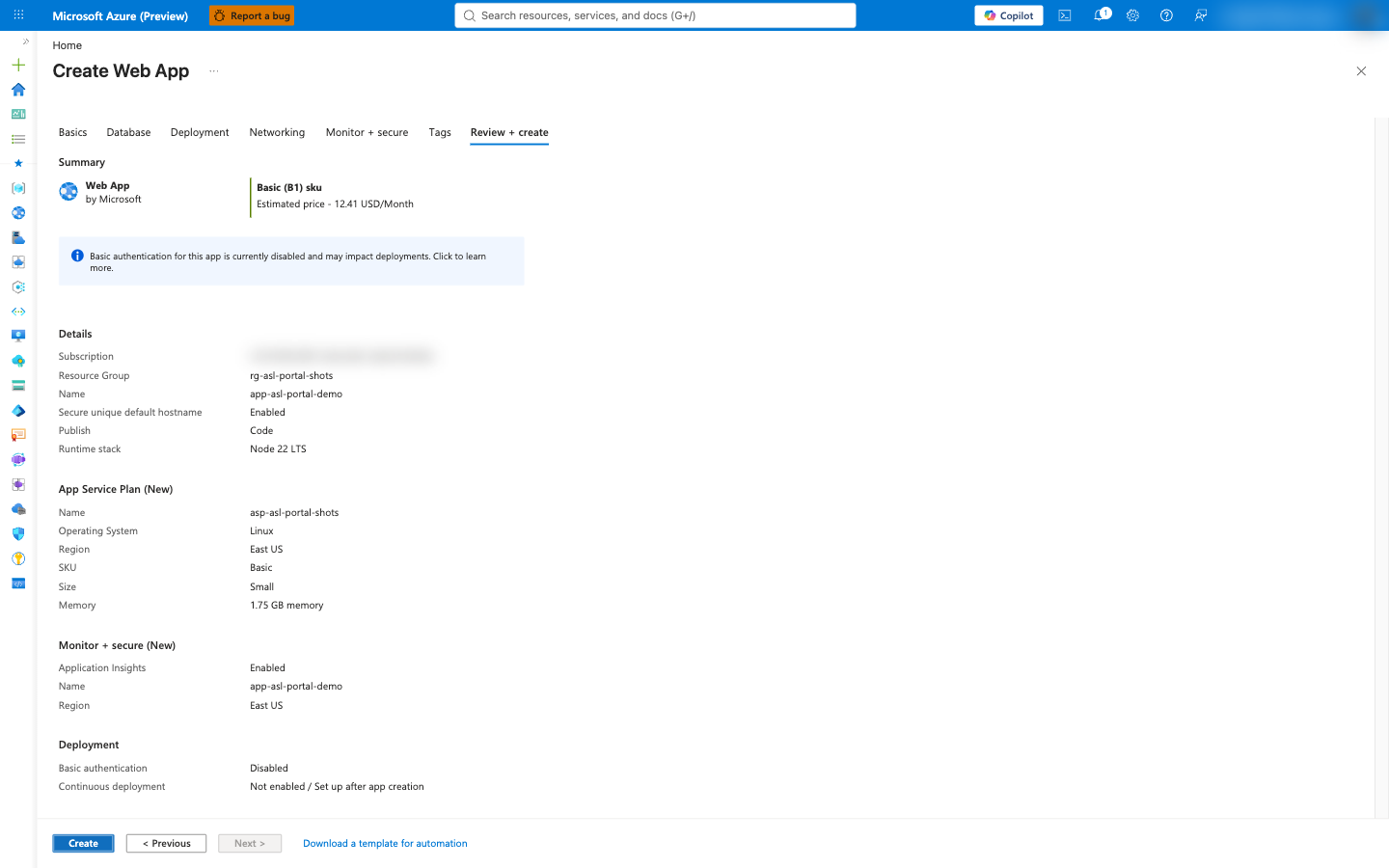Open Microsoft Entra ID diamond icon in the sidebar
Image resolution: width=1389 pixels, height=868 pixels.
[18, 411]
